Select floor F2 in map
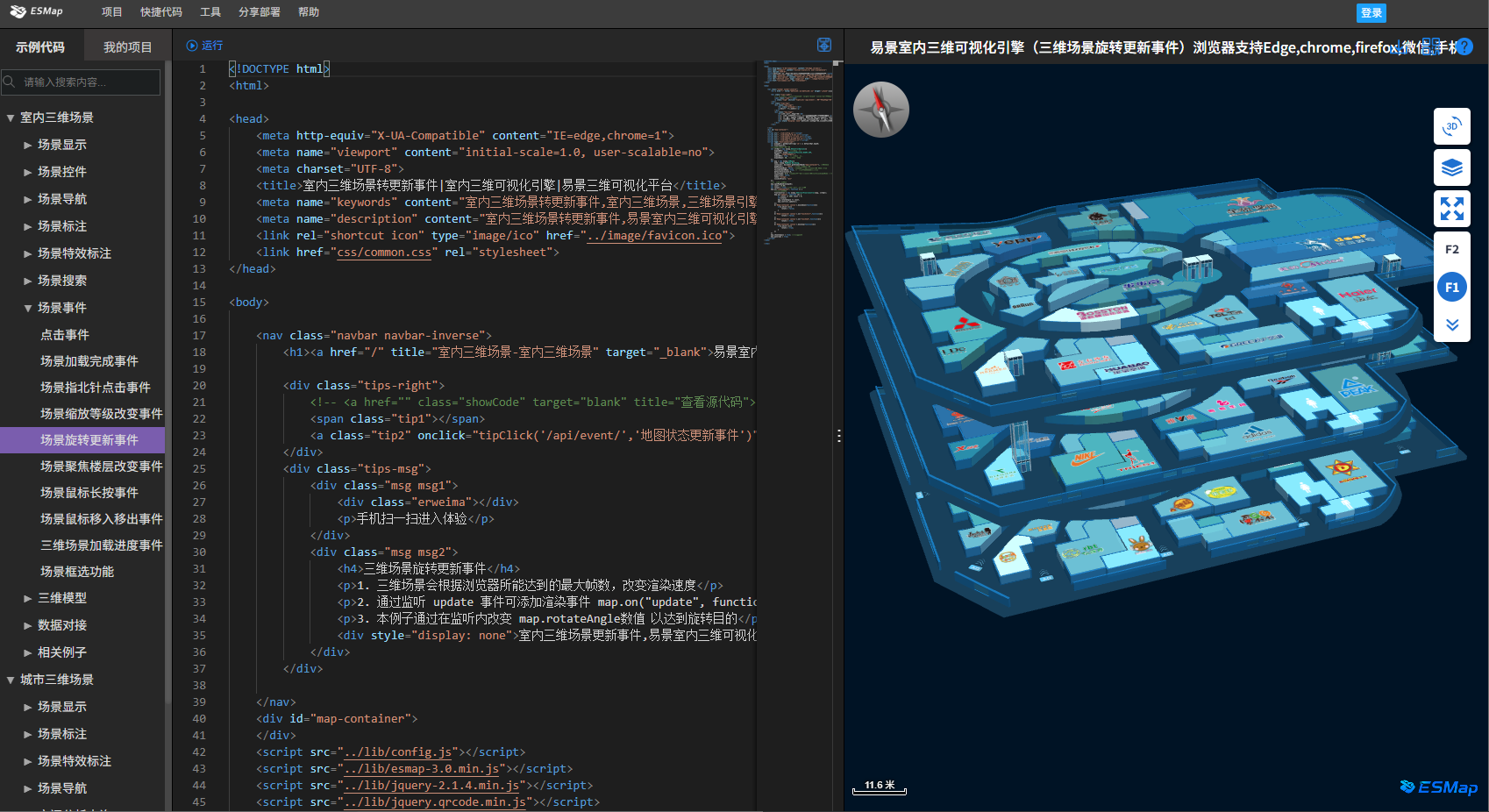Image resolution: width=1489 pixels, height=812 pixels. pos(1452,250)
